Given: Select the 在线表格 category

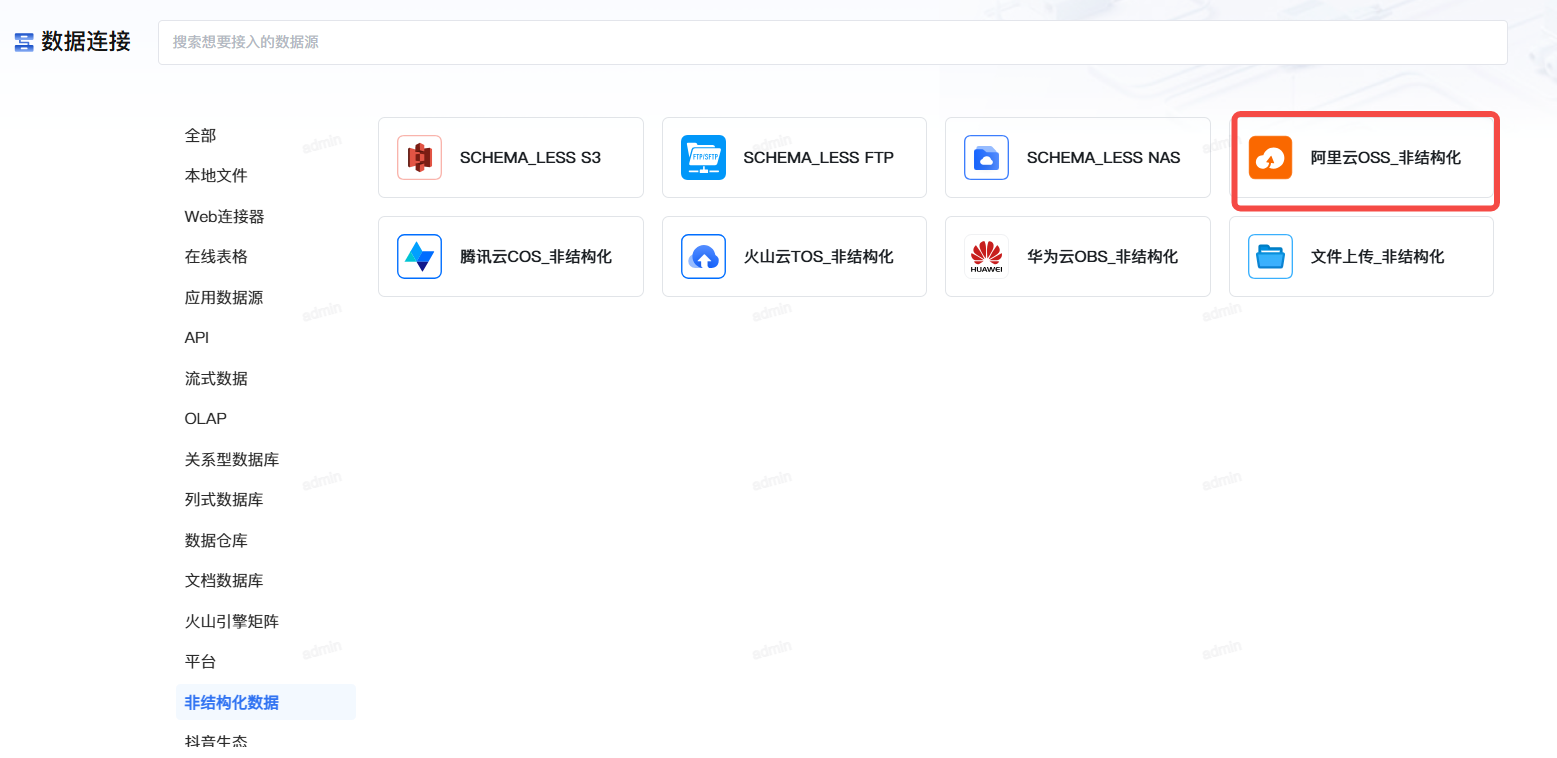Looking at the screenshot, I should pyautogui.click(x=216, y=256).
